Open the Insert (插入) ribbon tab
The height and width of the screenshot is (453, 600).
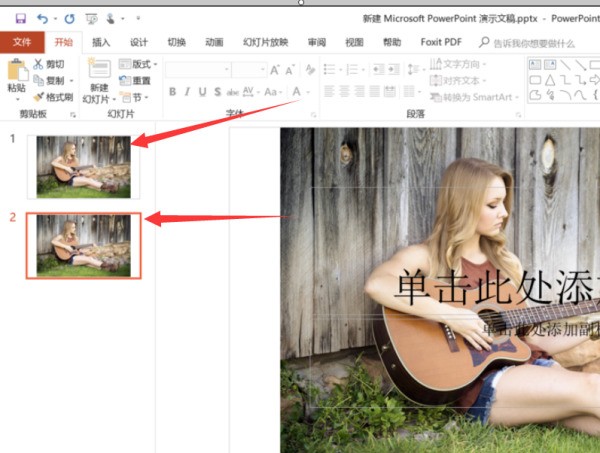101,43
